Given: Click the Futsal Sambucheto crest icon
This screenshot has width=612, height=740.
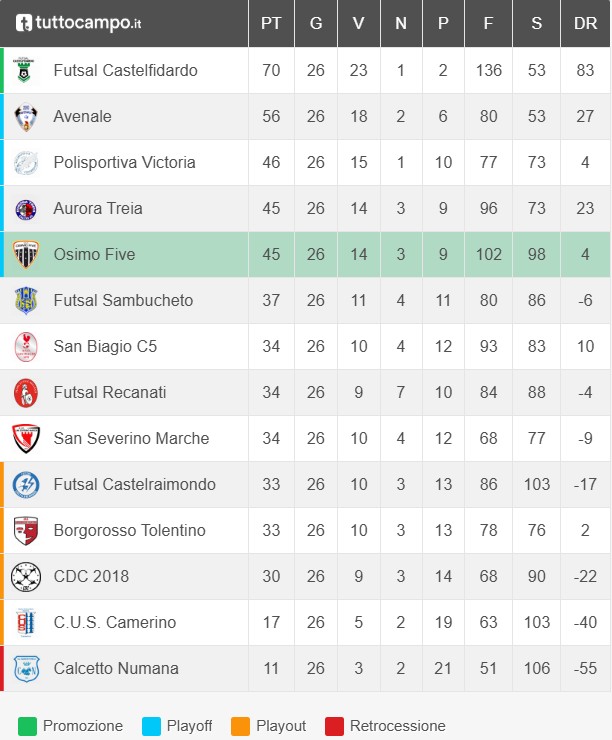Looking at the screenshot, I should point(24,301).
